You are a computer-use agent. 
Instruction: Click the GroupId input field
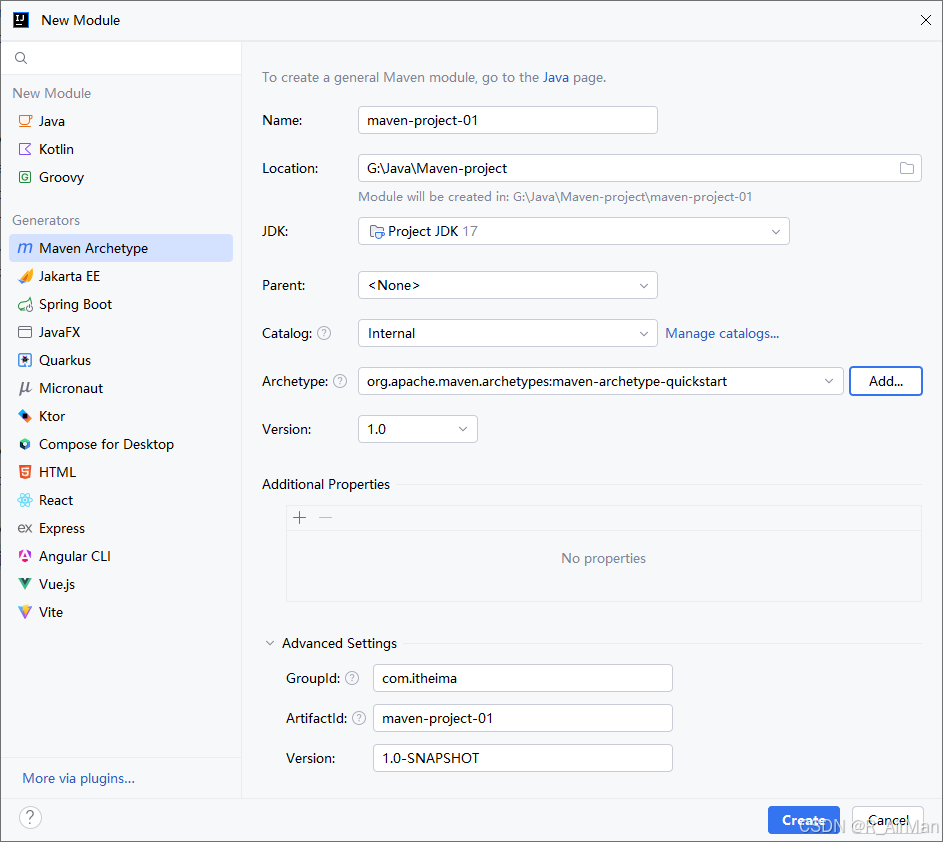pos(523,678)
